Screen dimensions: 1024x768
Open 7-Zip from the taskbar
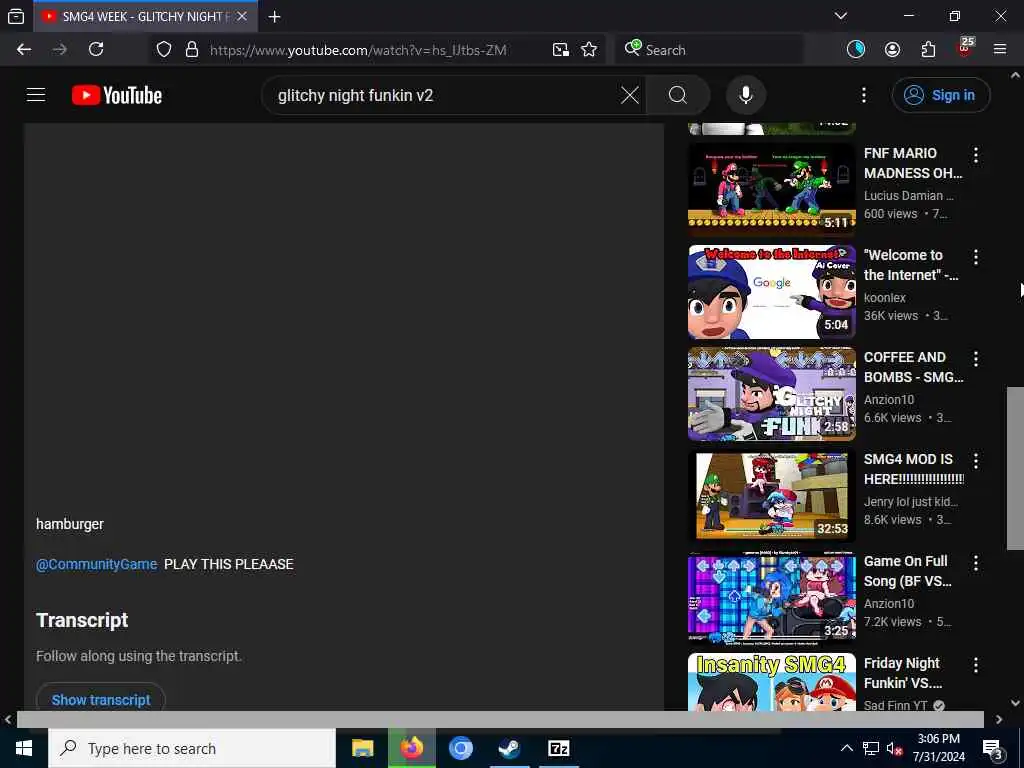(558, 748)
